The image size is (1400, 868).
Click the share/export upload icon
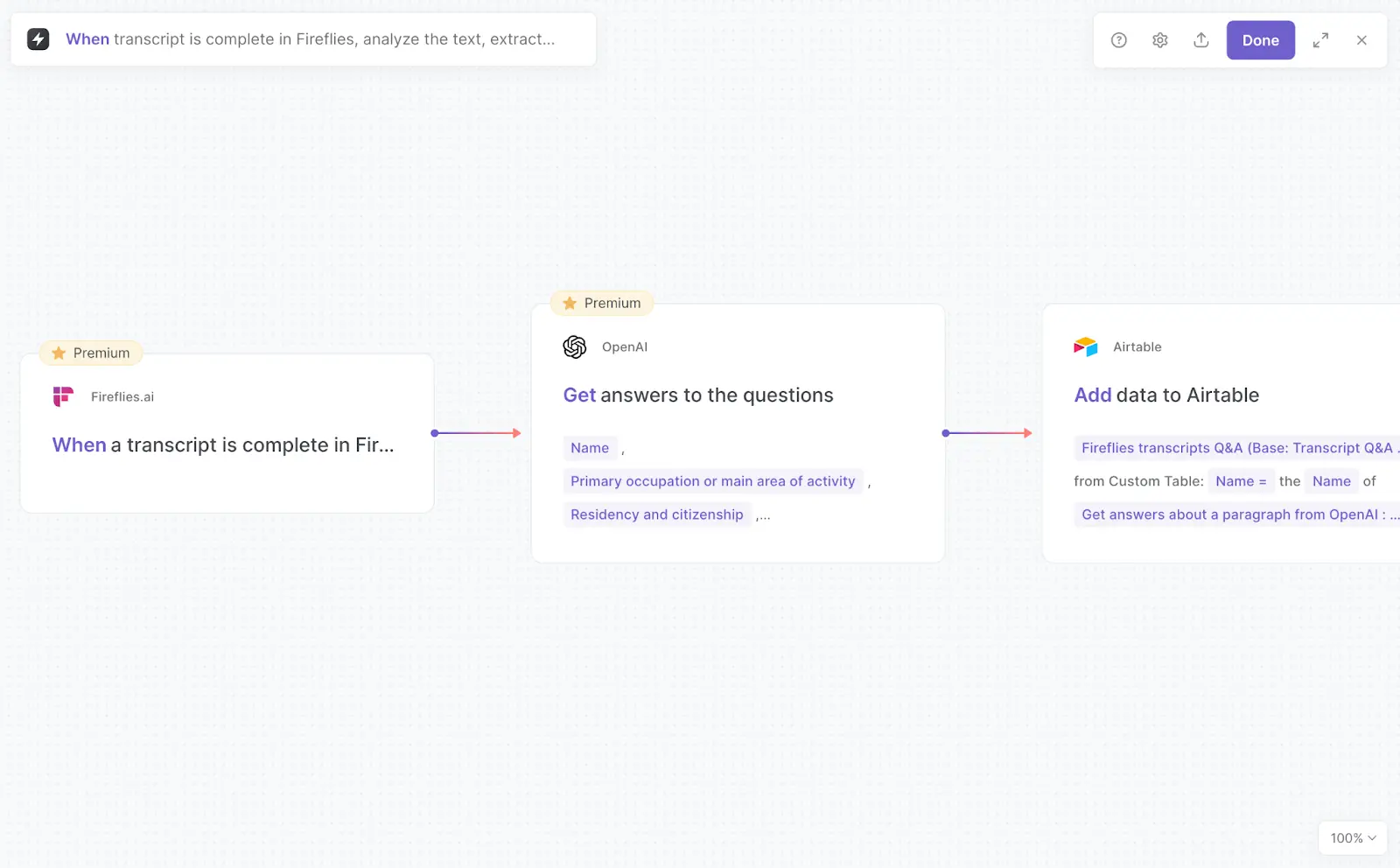tap(1200, 40)
